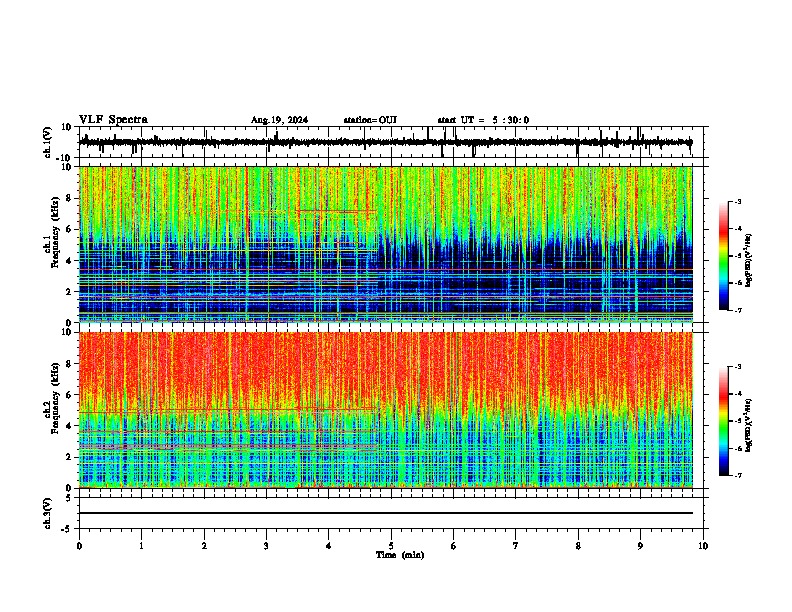Click the ch.2 spectrogram plot area
Viewport: 792px width, 612px height.
pos(385,410)
